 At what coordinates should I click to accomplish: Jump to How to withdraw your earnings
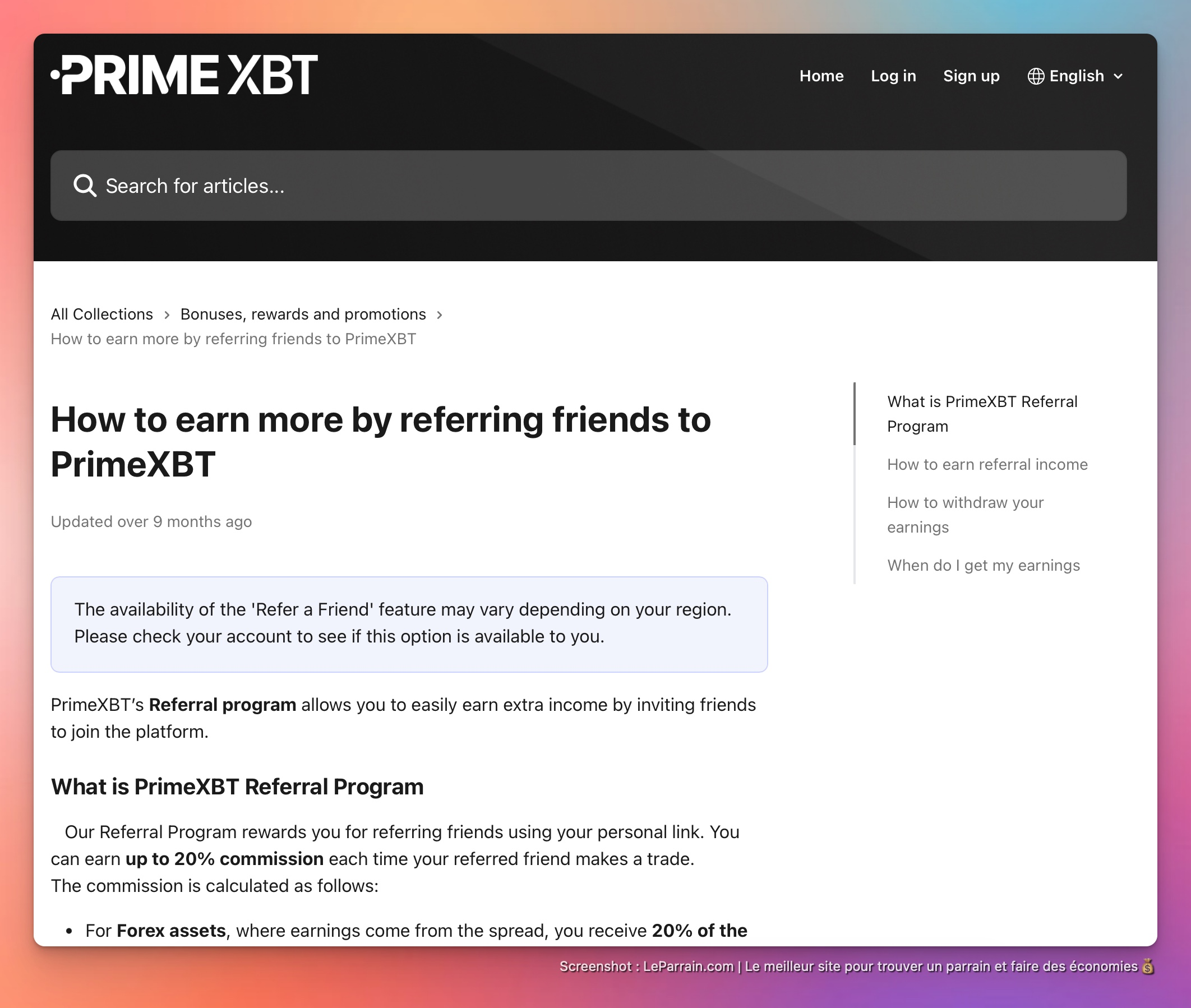click(x=965, y=515)
